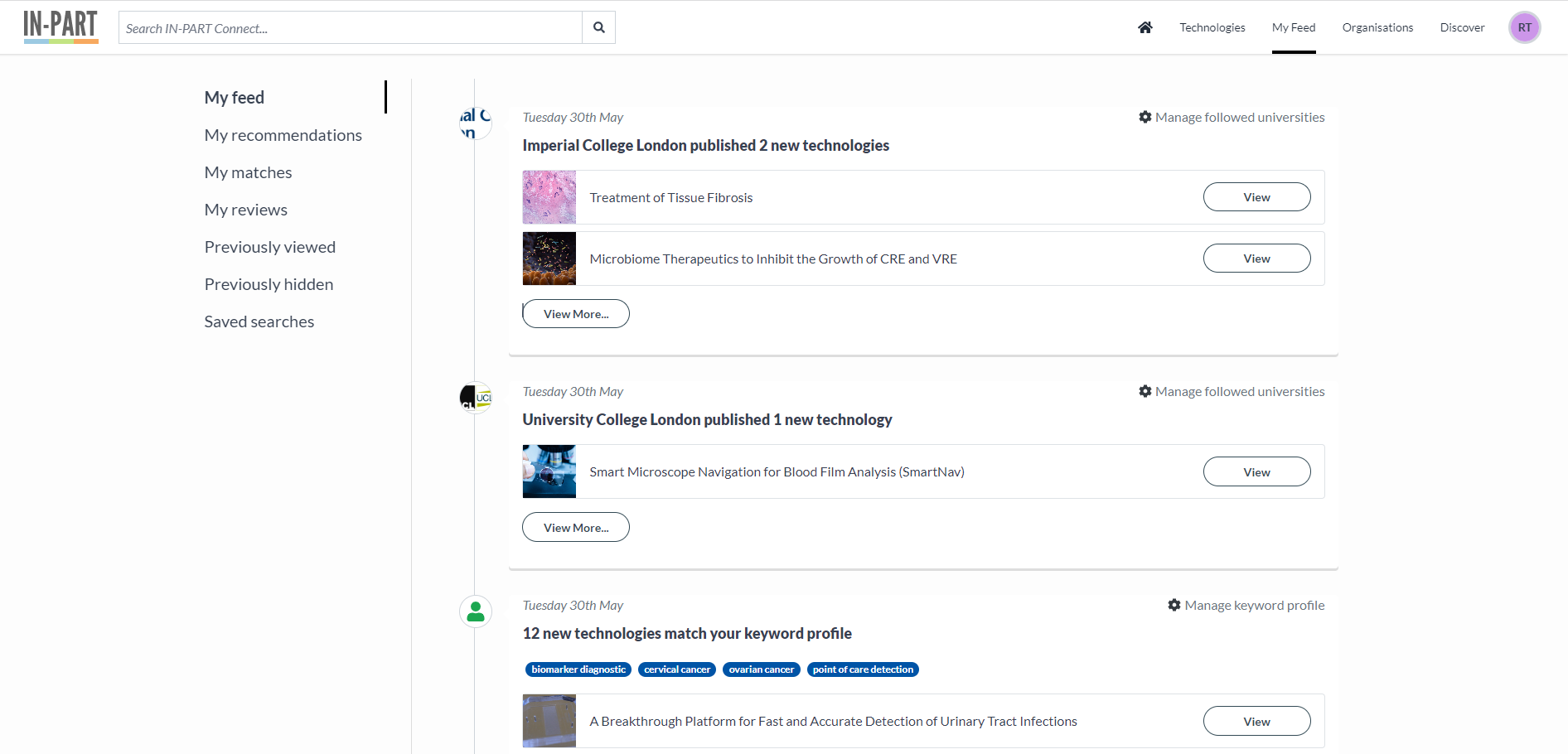This screenshot has height=754, width=1568.
Task: Click Imperial College London published 2 new technologies
Action: pyautogui.click(x=706, y=146)
